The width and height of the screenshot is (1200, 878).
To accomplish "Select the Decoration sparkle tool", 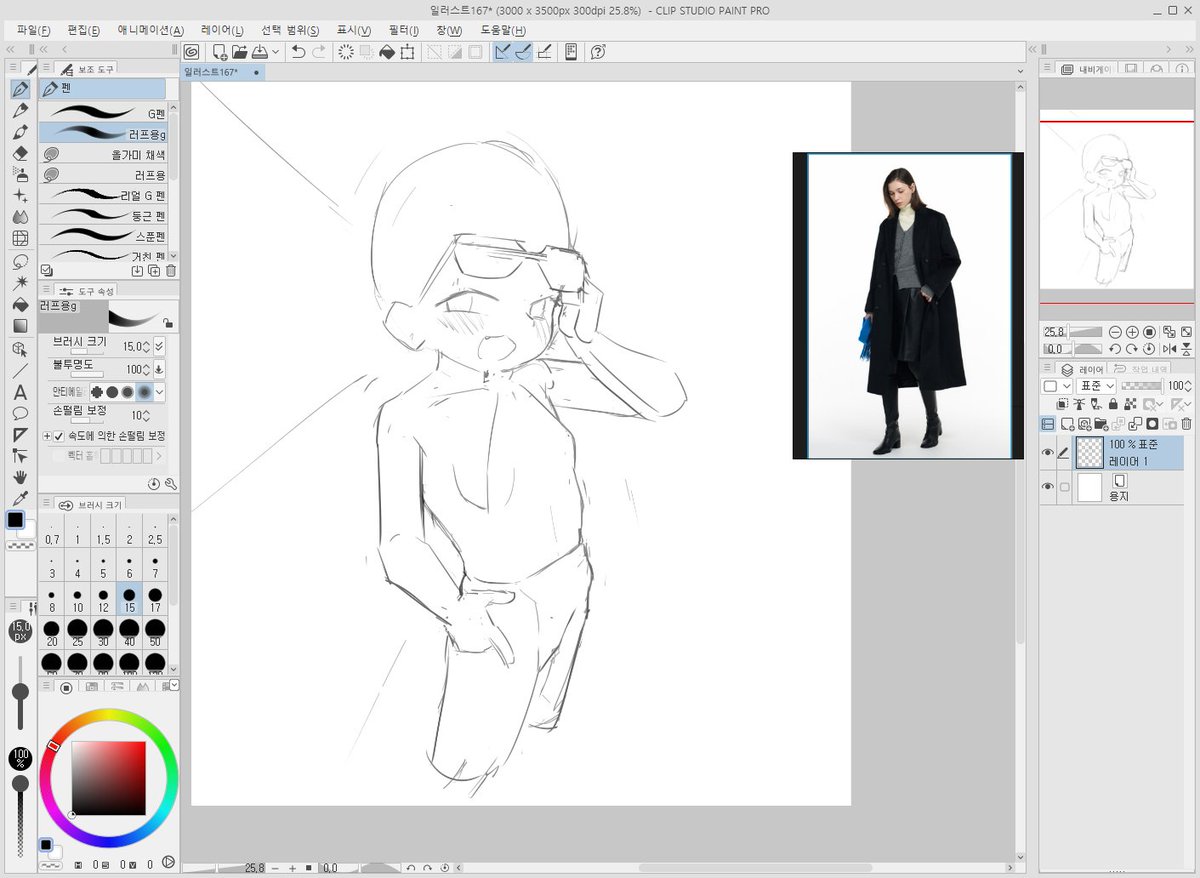I will pyautogui.click(x=20, y=196).
